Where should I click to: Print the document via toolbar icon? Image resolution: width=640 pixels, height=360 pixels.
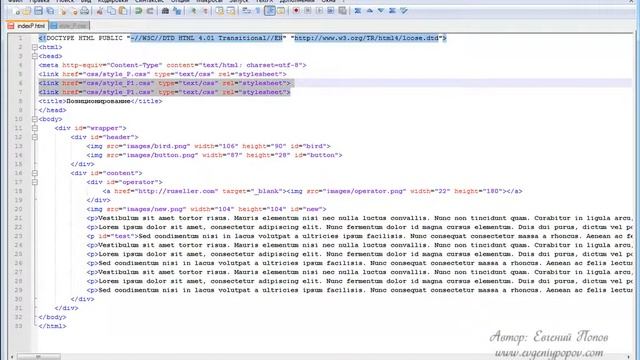pos(84,11)
